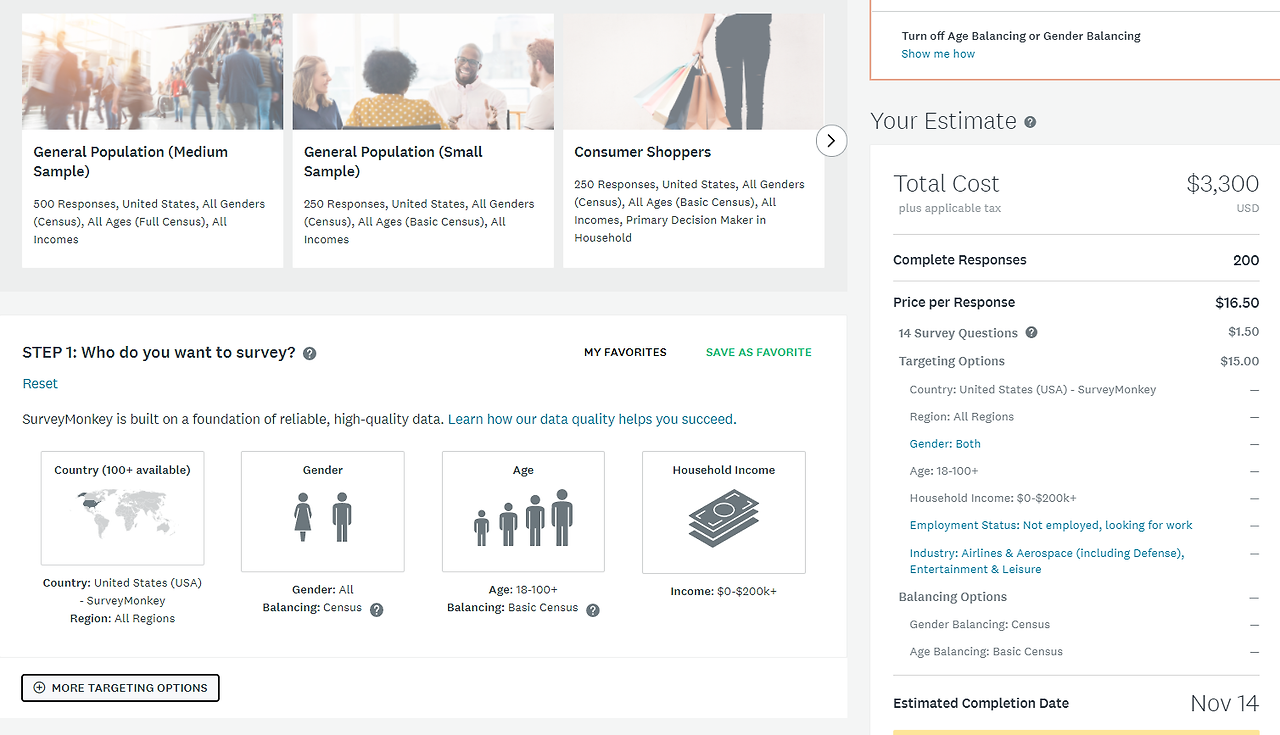Open the Age targeting tile
Screen dimensions: 1280x735
(523, 511)
